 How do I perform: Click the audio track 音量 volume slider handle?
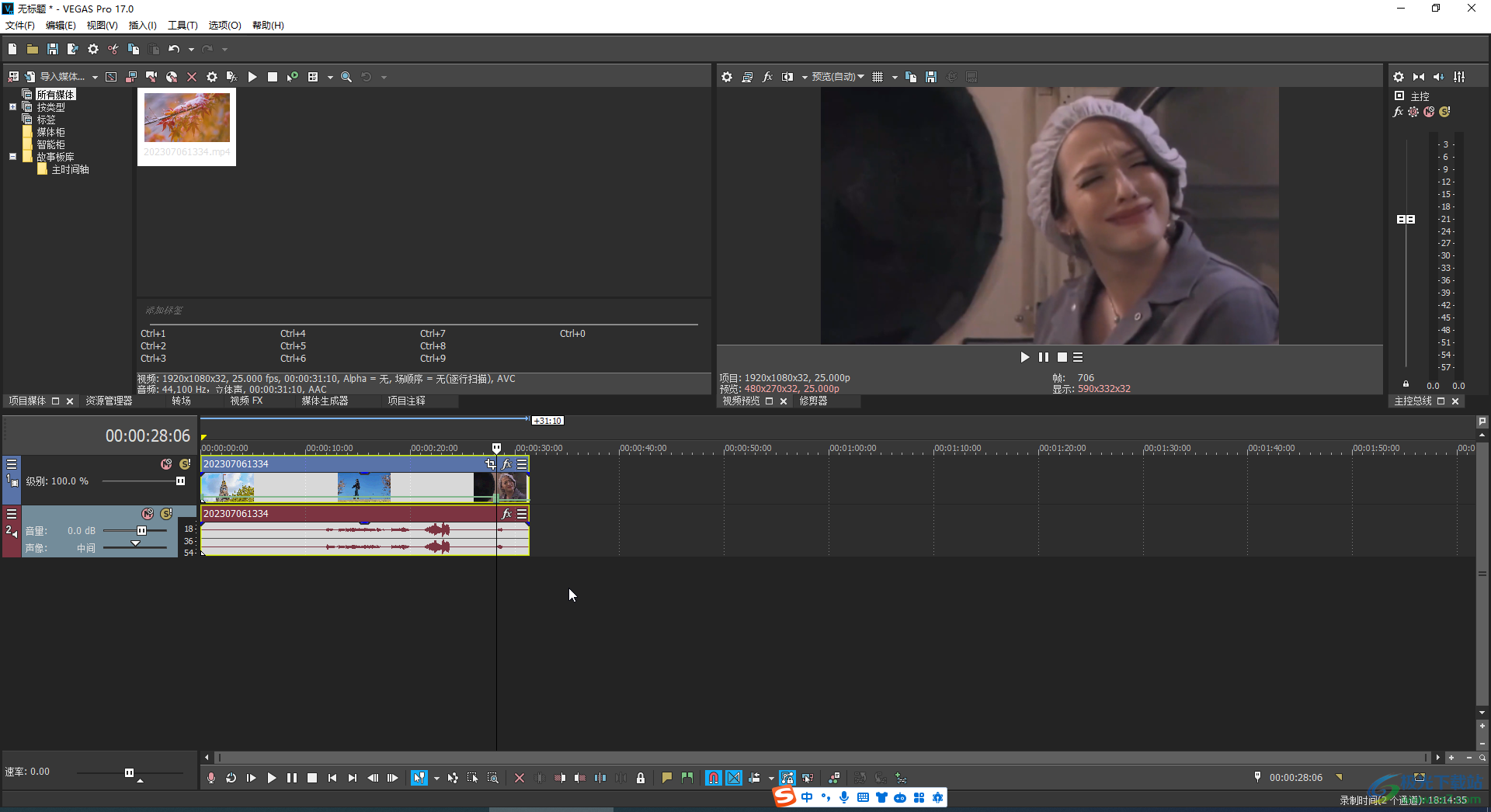click(141, 531)
